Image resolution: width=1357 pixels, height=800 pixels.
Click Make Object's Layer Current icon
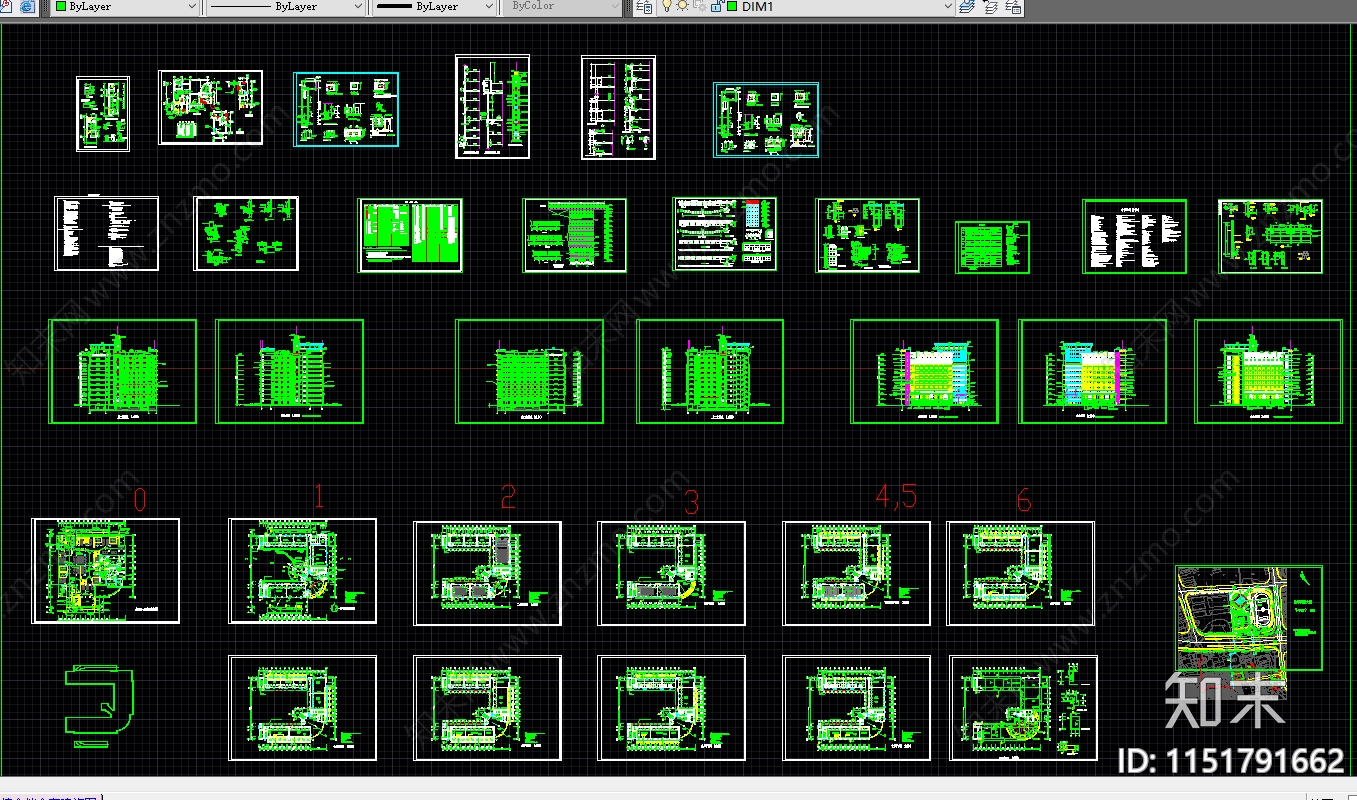pos(968,6)
